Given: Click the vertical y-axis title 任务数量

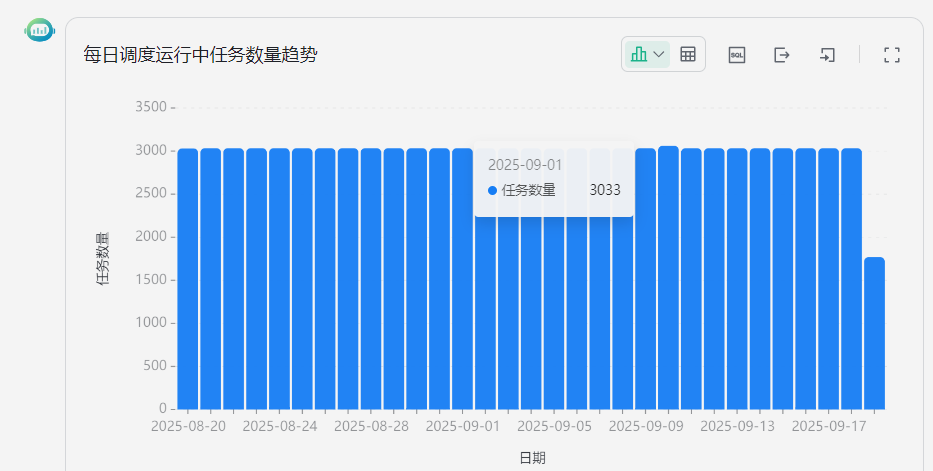Looking at the screenshot, I should point(103,259).
